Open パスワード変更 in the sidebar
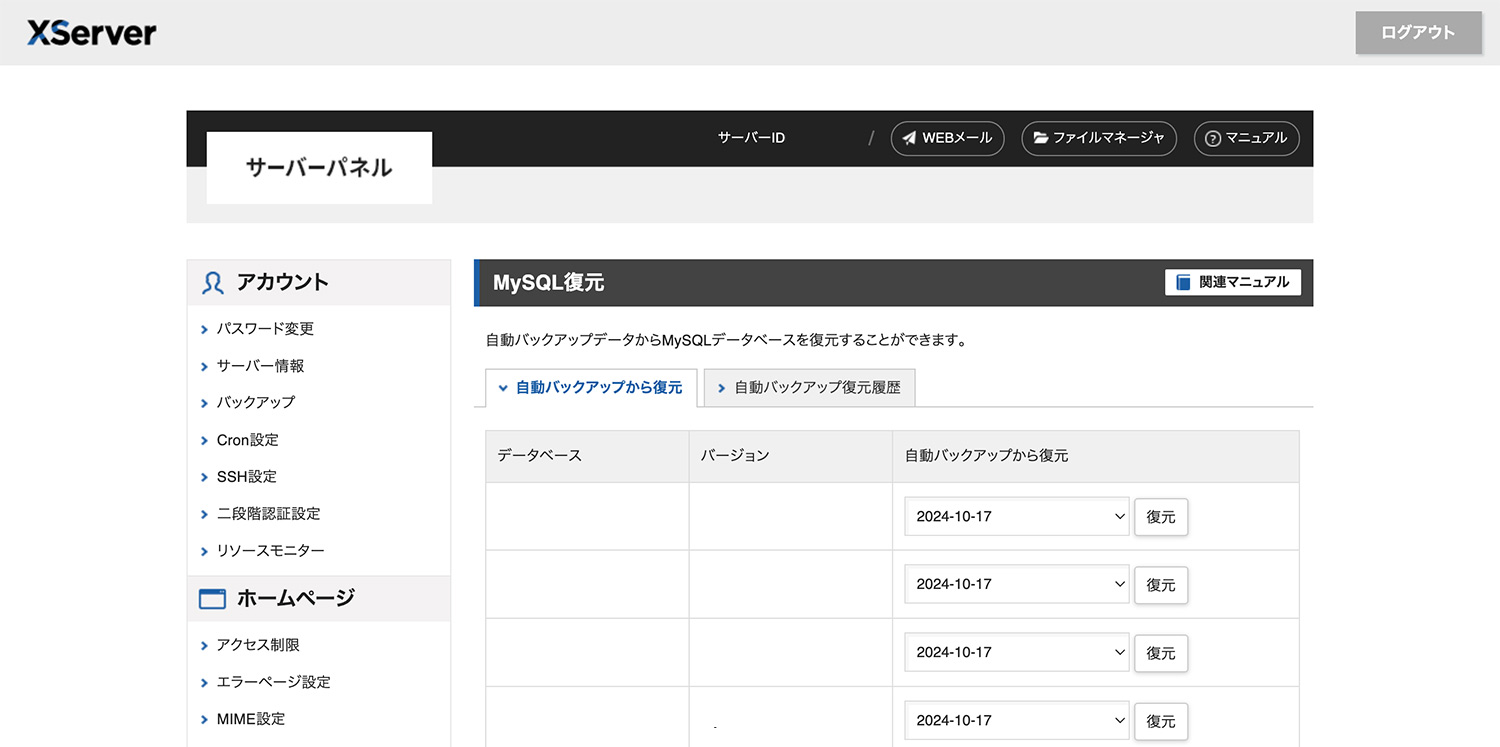1500x747 pixels. click(265, 329)
